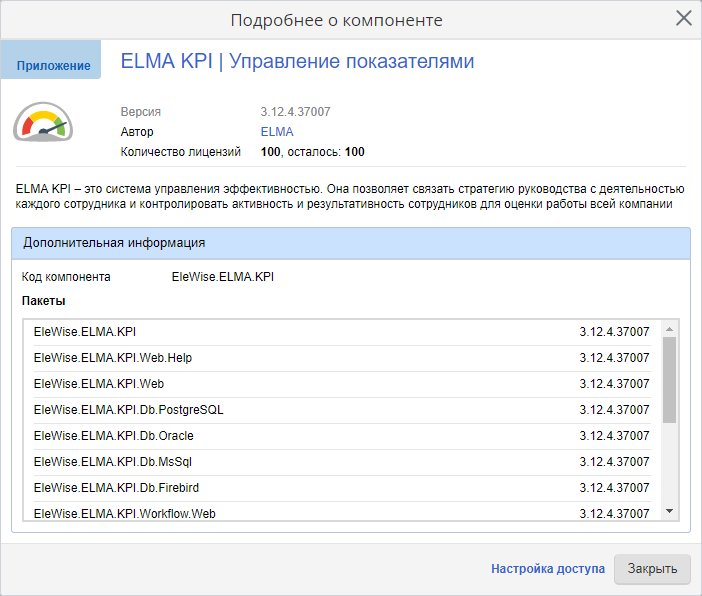
Task: Click the Дополнительная информация panel header
Action: tap(350, 242)
